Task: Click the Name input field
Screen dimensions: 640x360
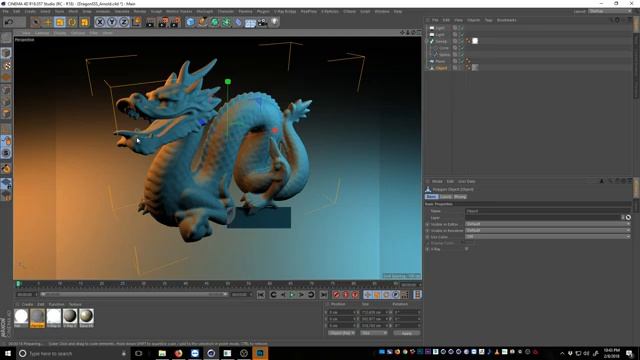Action: pyautogui.click(x=548, y=211)
